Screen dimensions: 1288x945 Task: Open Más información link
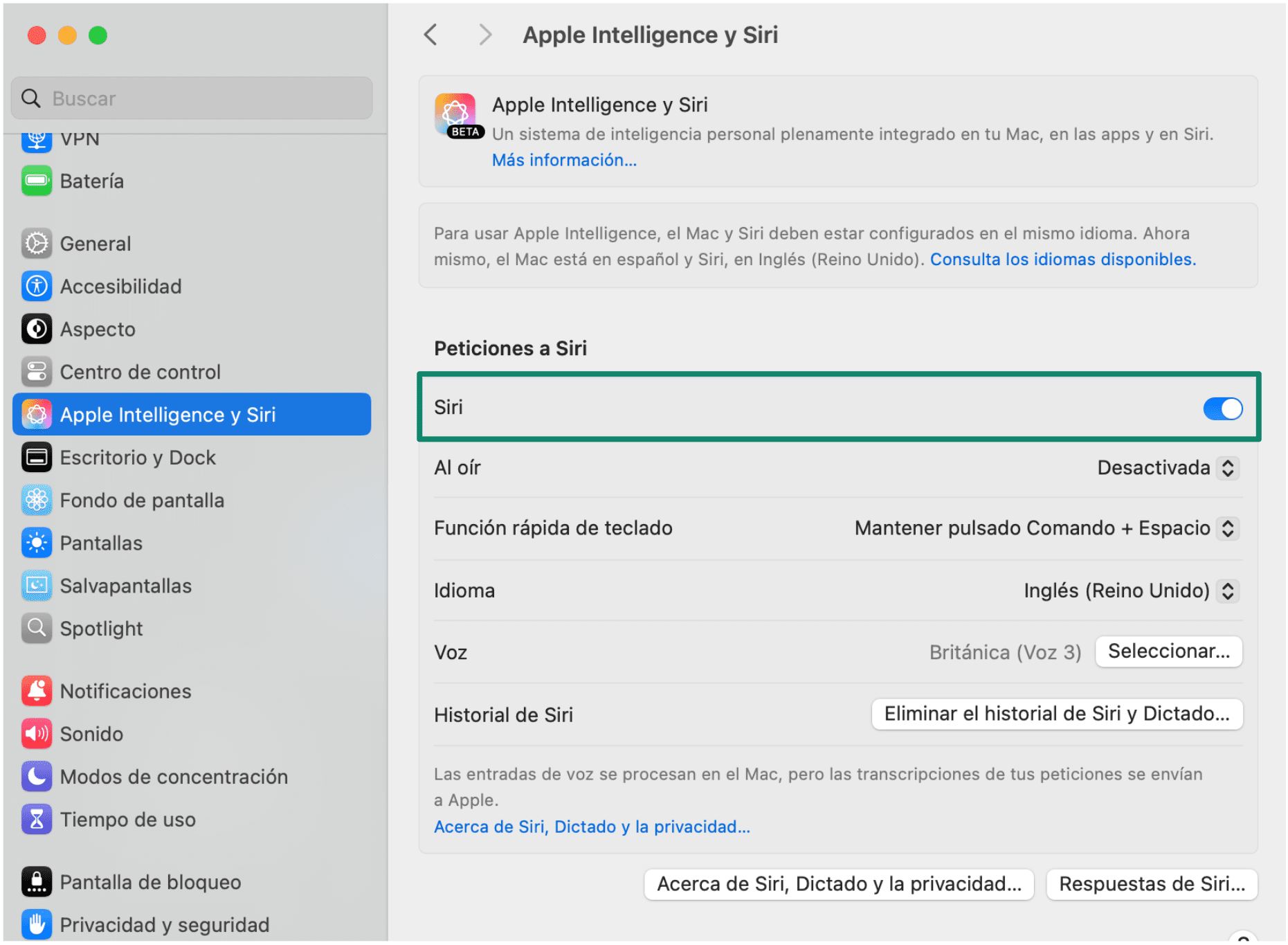pos(564,160)
